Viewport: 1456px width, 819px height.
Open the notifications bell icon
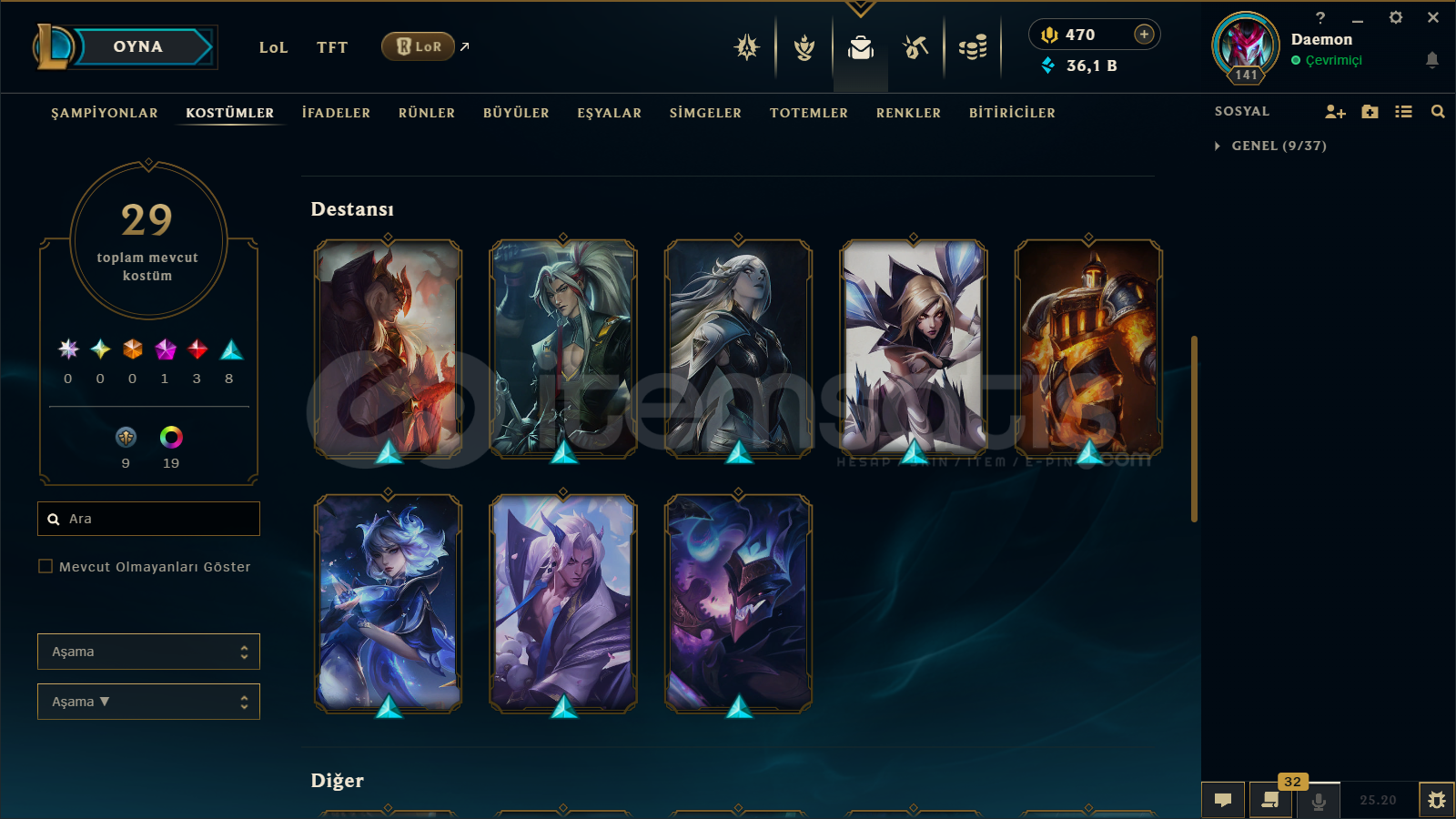[1431, 60]
